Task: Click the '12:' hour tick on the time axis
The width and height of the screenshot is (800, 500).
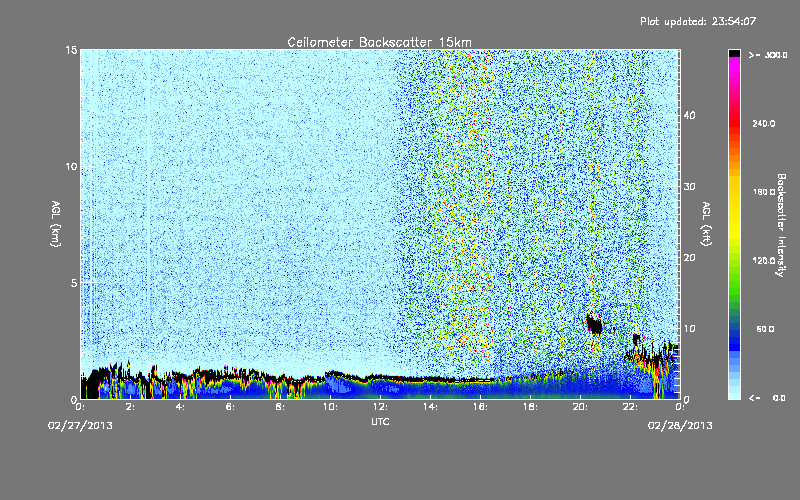Action: point(380,407)
